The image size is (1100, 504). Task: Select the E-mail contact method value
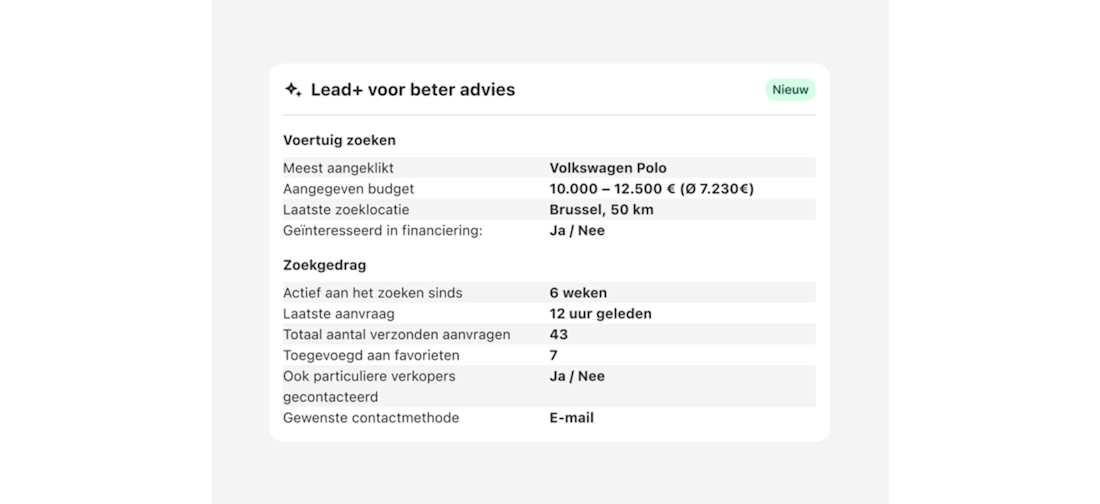coord(571,418)
